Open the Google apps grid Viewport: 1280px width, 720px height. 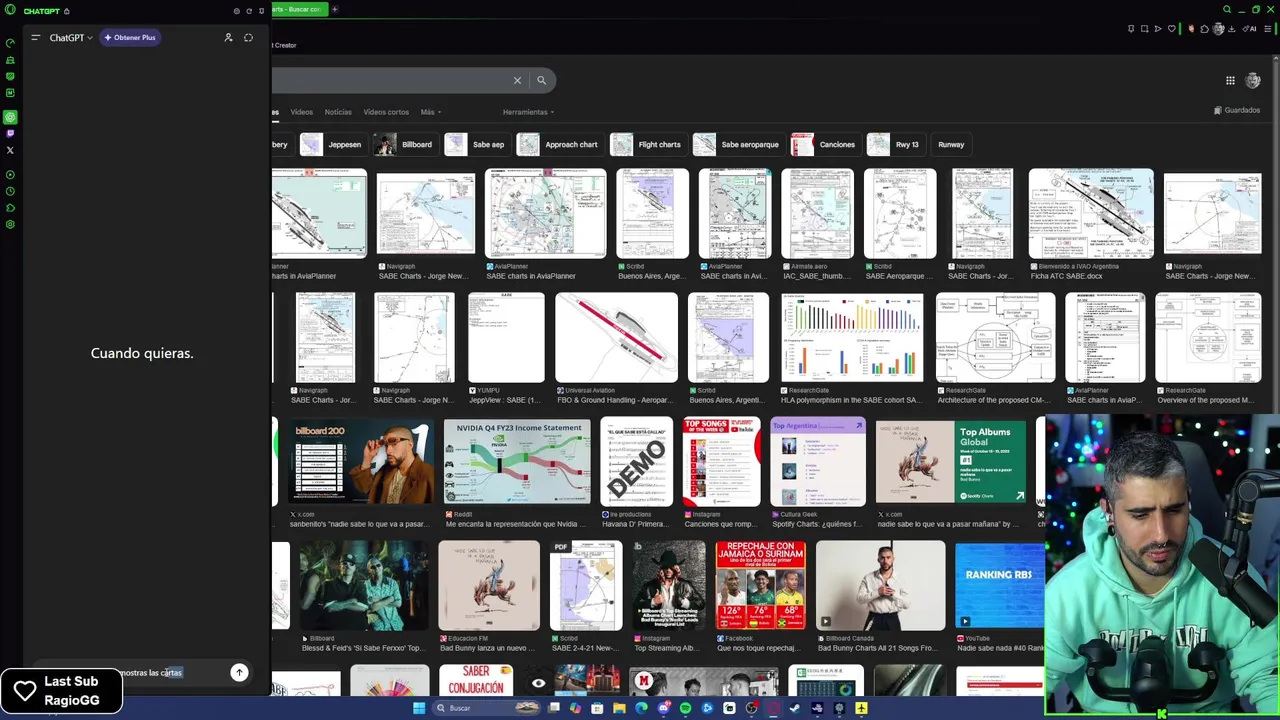tap(1230, 80)
